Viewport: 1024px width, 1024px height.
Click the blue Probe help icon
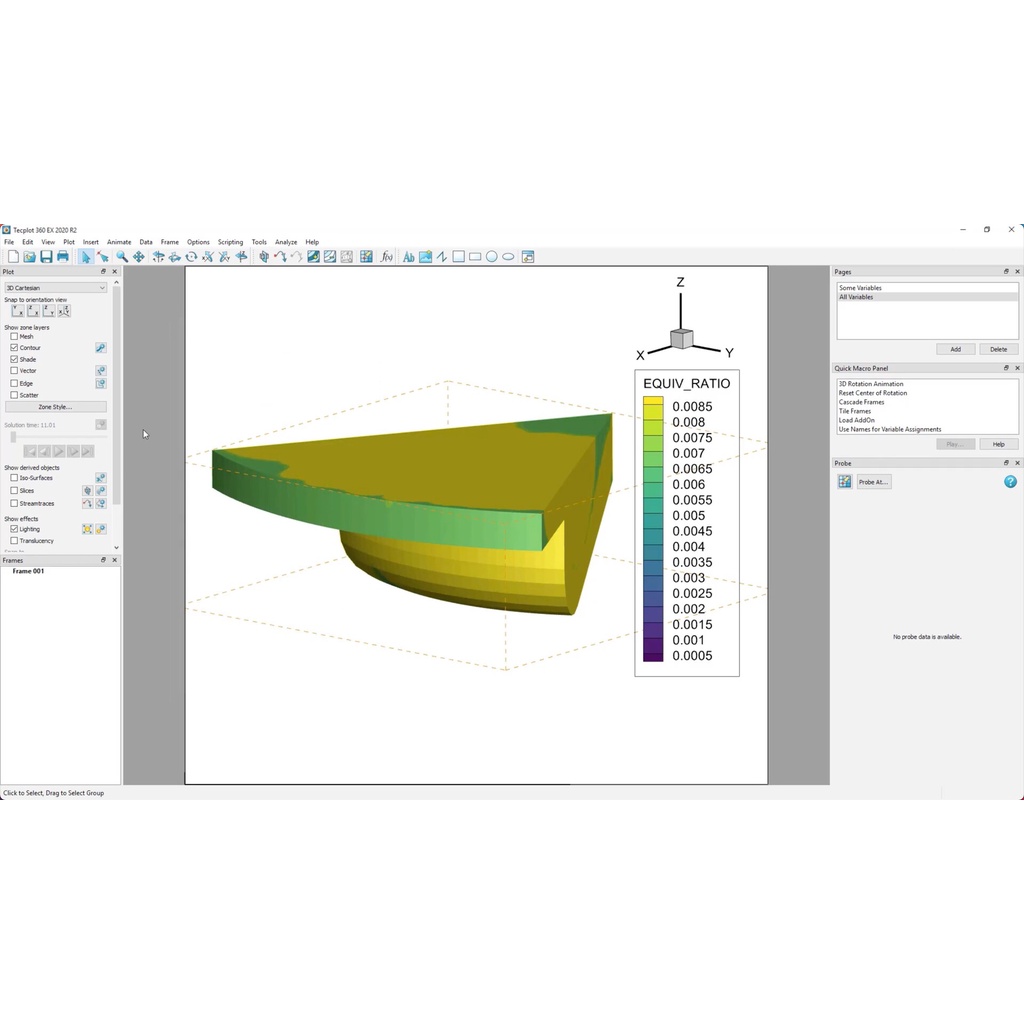[x=1010, y=482]
